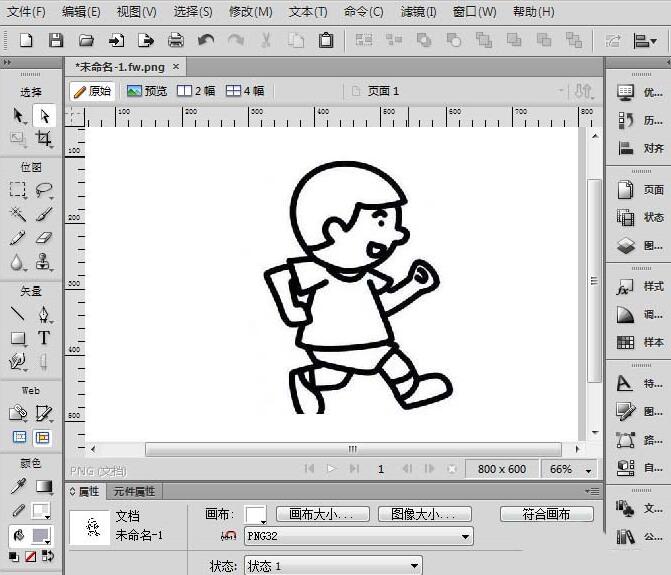Pick the Magic Wand tool
The width and height of the screenshot is (671, 575).
[x=18, y=214]
